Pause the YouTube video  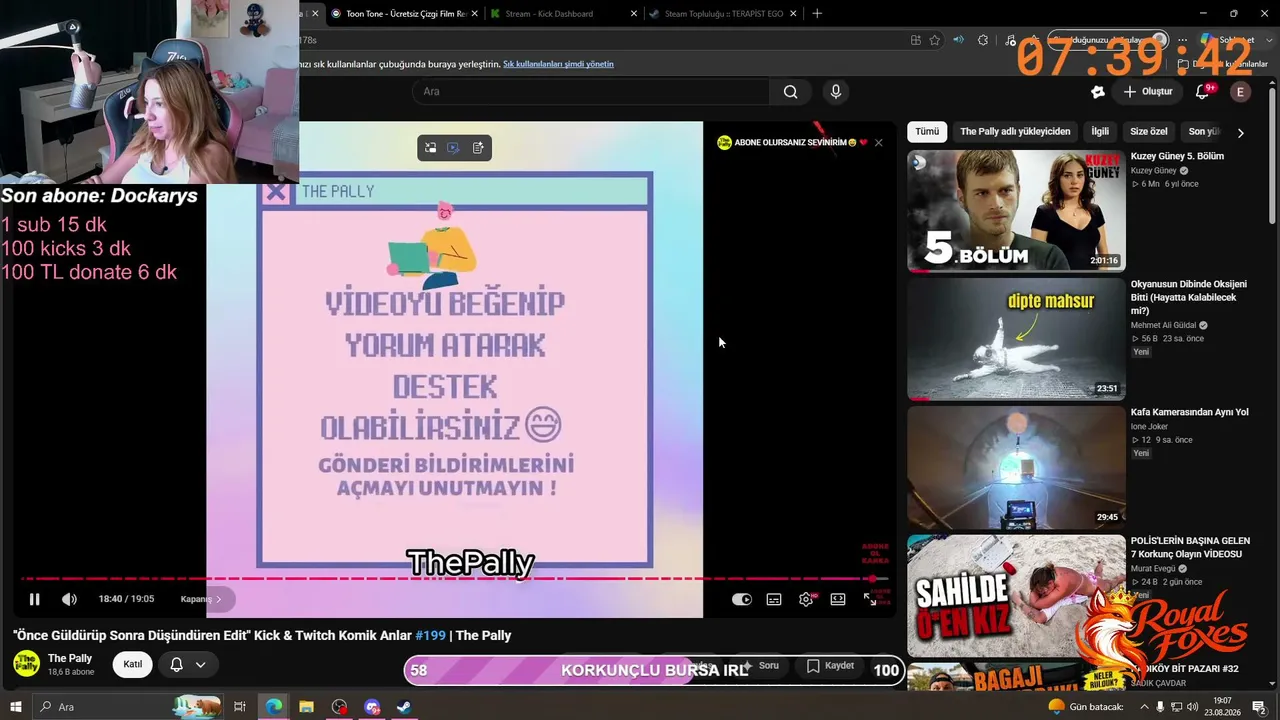(34, 599)
